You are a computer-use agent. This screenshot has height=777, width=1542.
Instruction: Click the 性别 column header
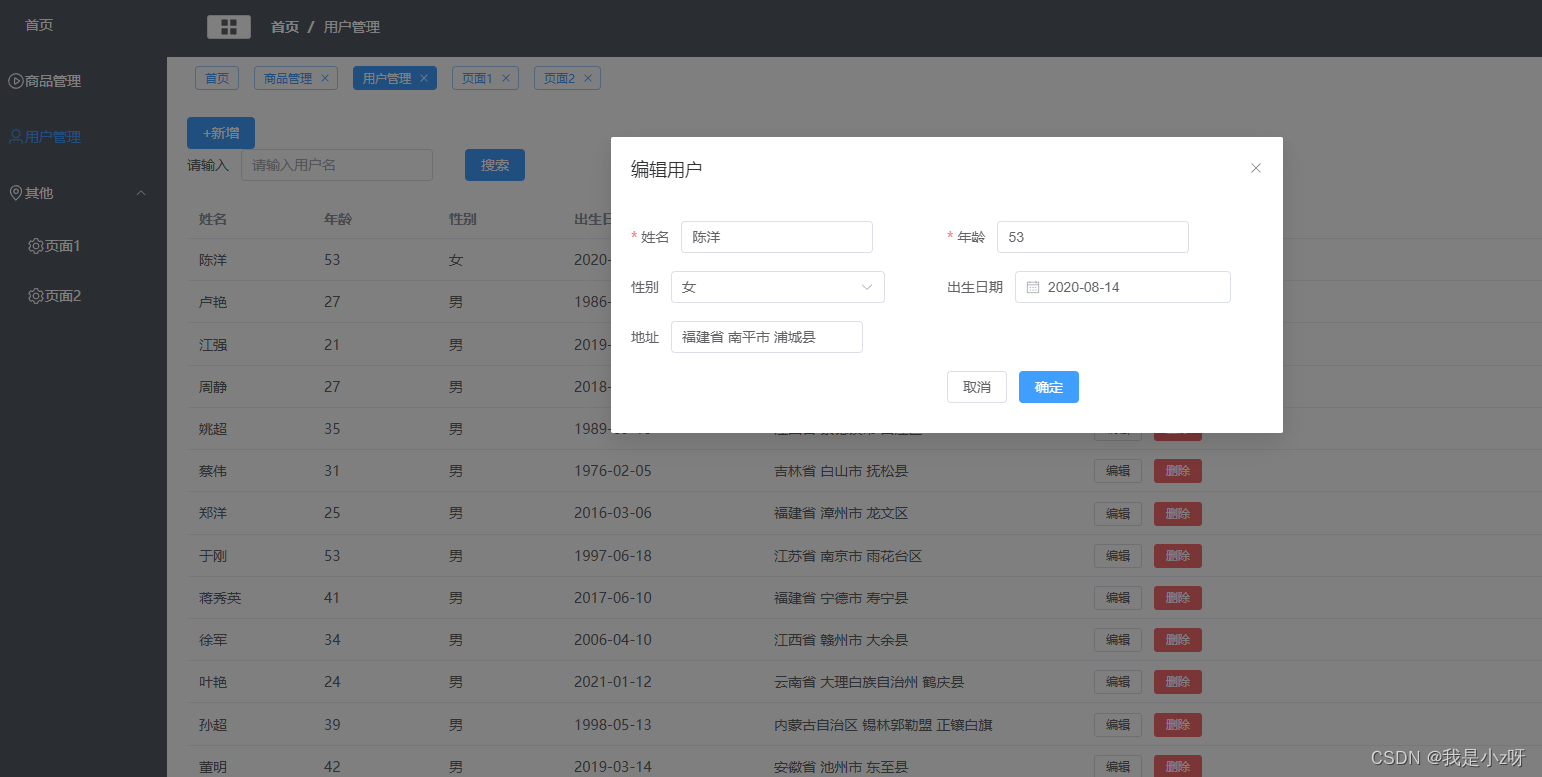click(463, 219)
